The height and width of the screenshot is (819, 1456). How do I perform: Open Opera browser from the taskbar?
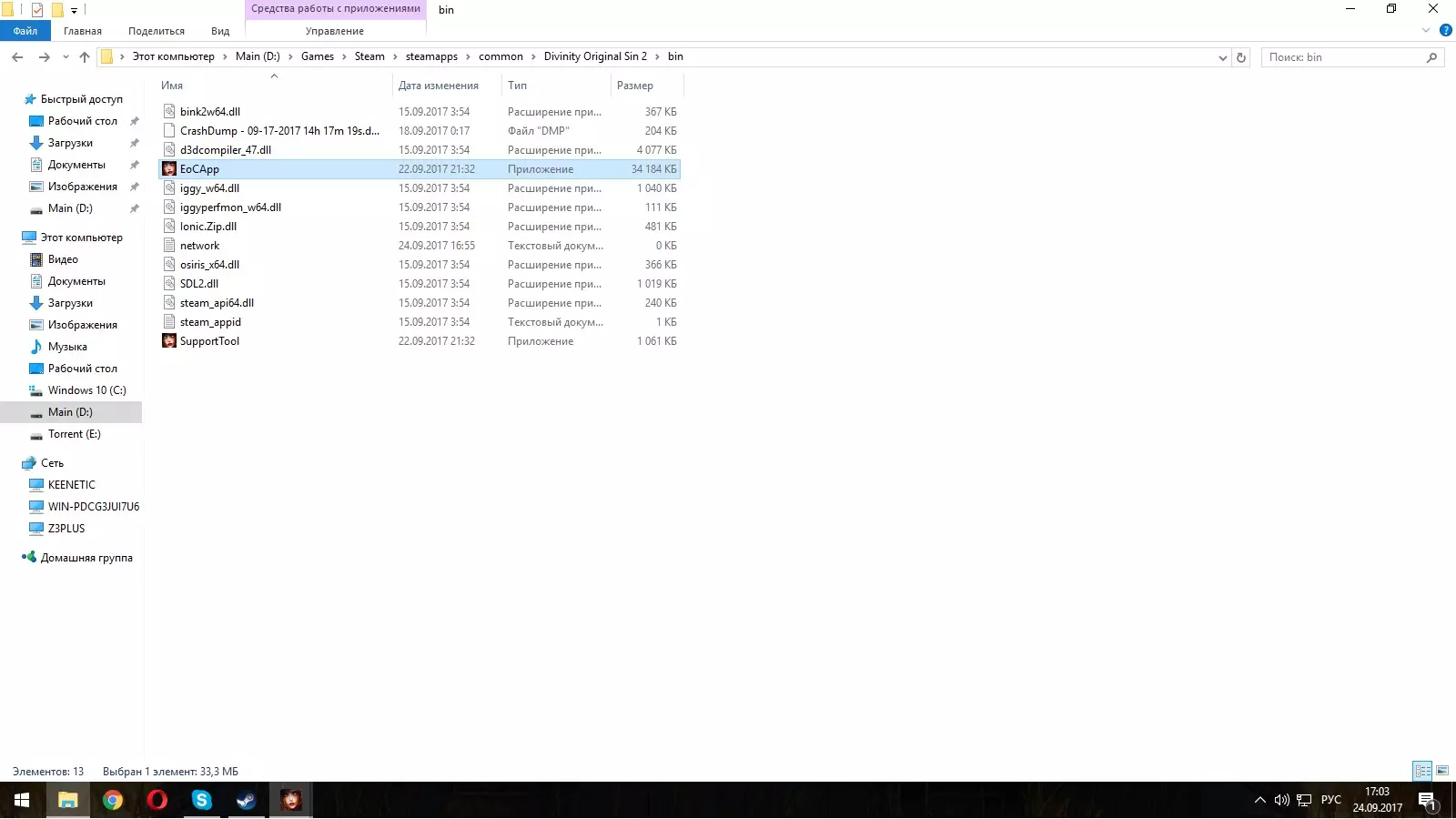coord(157,801)
